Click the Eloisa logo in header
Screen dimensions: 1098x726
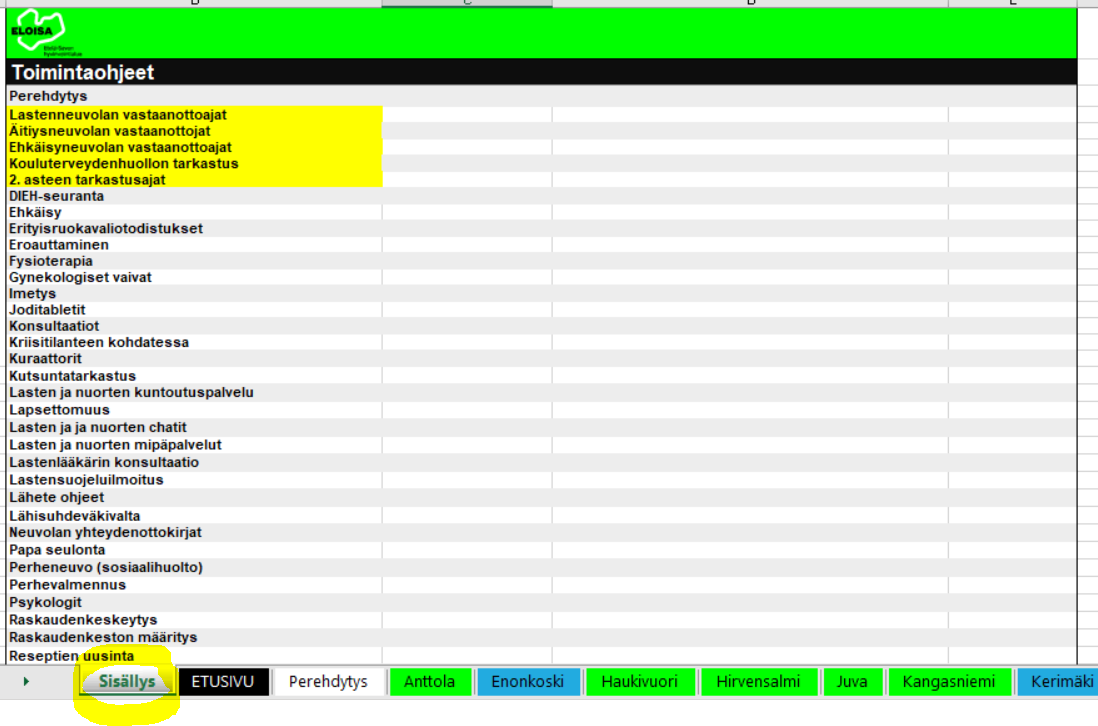point(44,32)
